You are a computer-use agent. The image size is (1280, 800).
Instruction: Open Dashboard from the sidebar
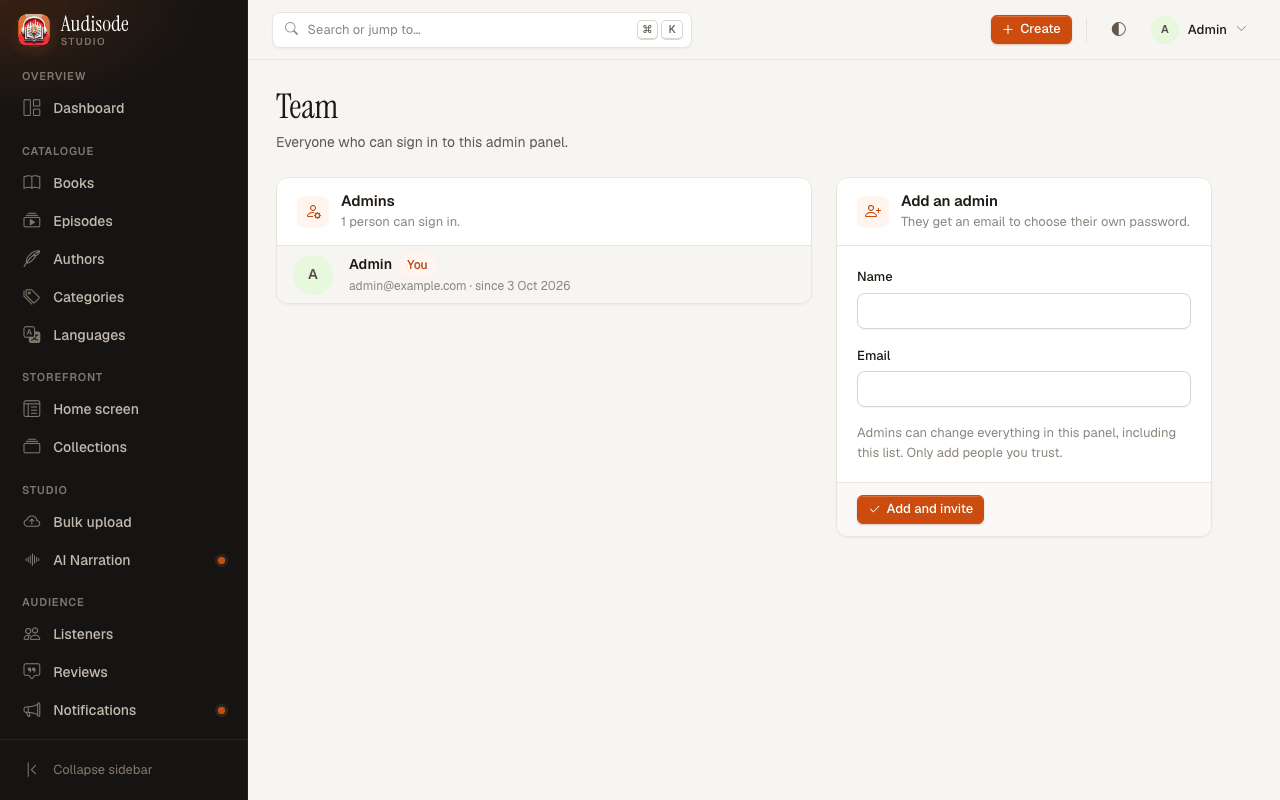124,108
